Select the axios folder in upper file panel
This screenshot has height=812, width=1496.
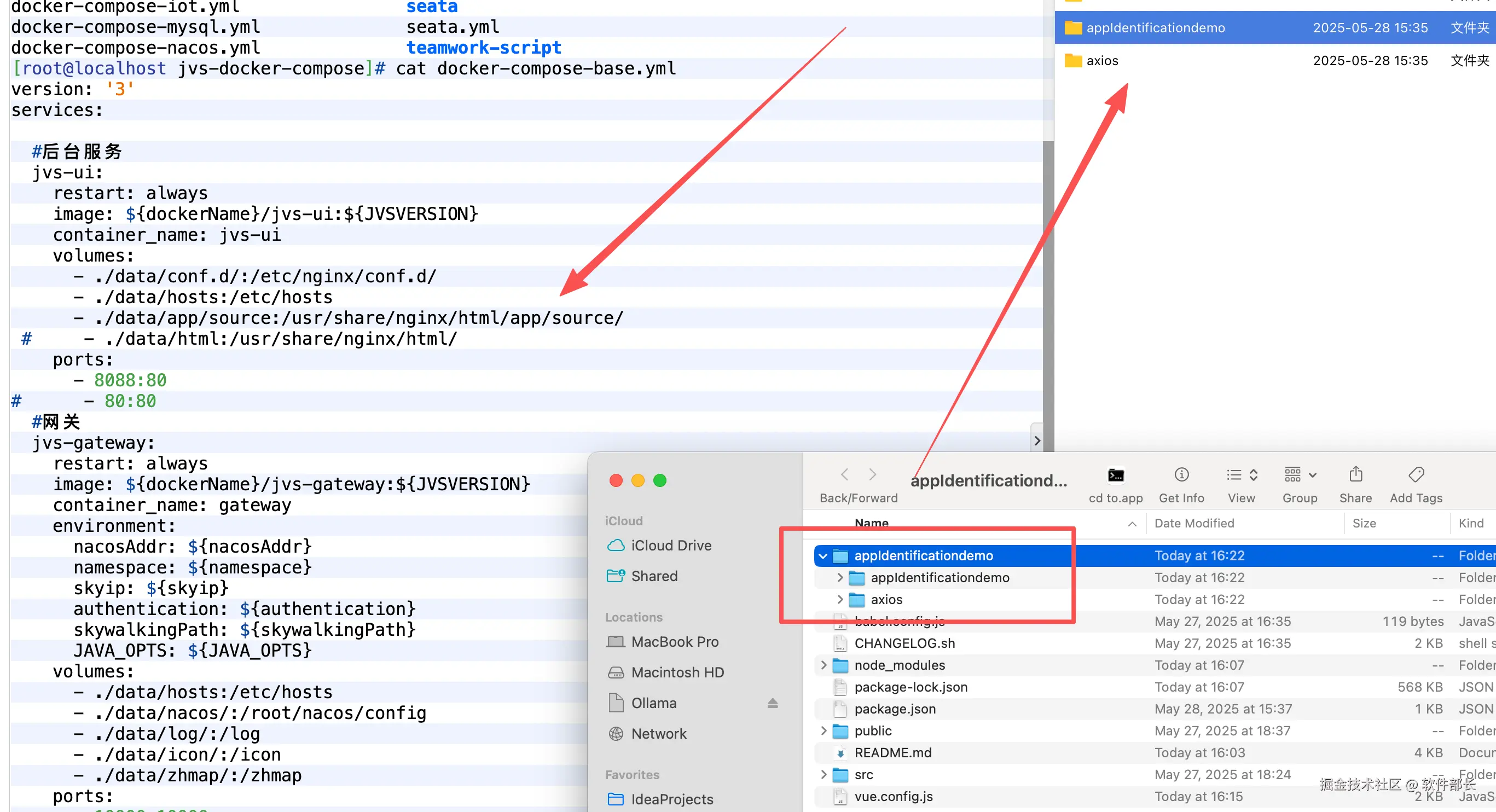[1101, 60]
